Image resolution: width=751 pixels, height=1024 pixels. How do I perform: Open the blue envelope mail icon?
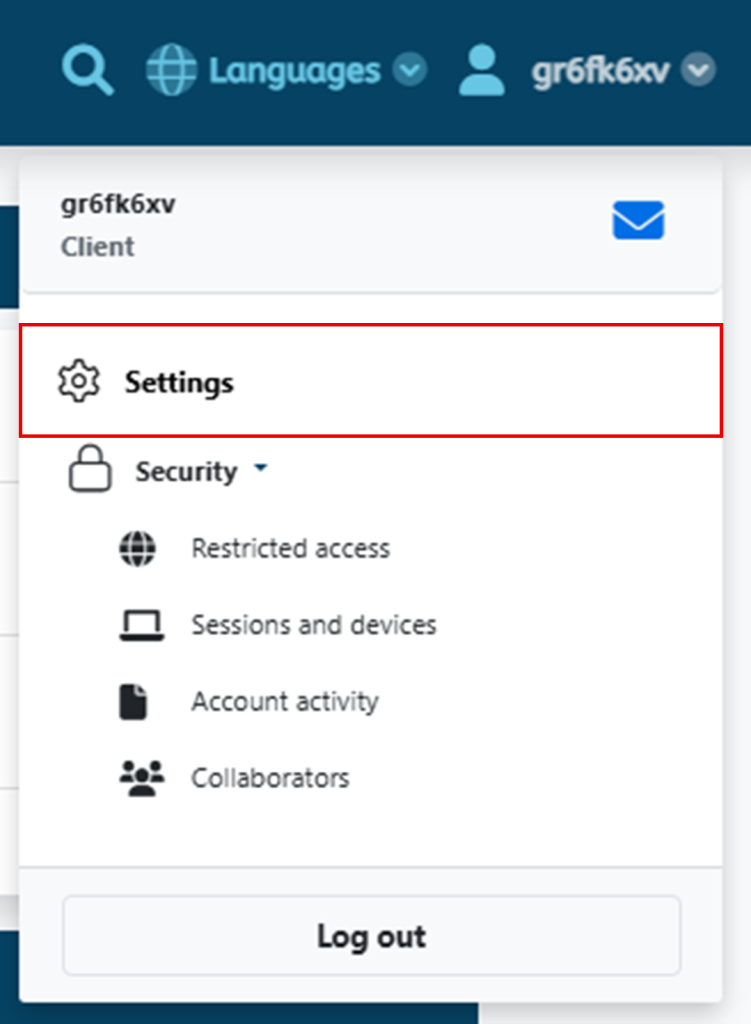click(638, 220)
